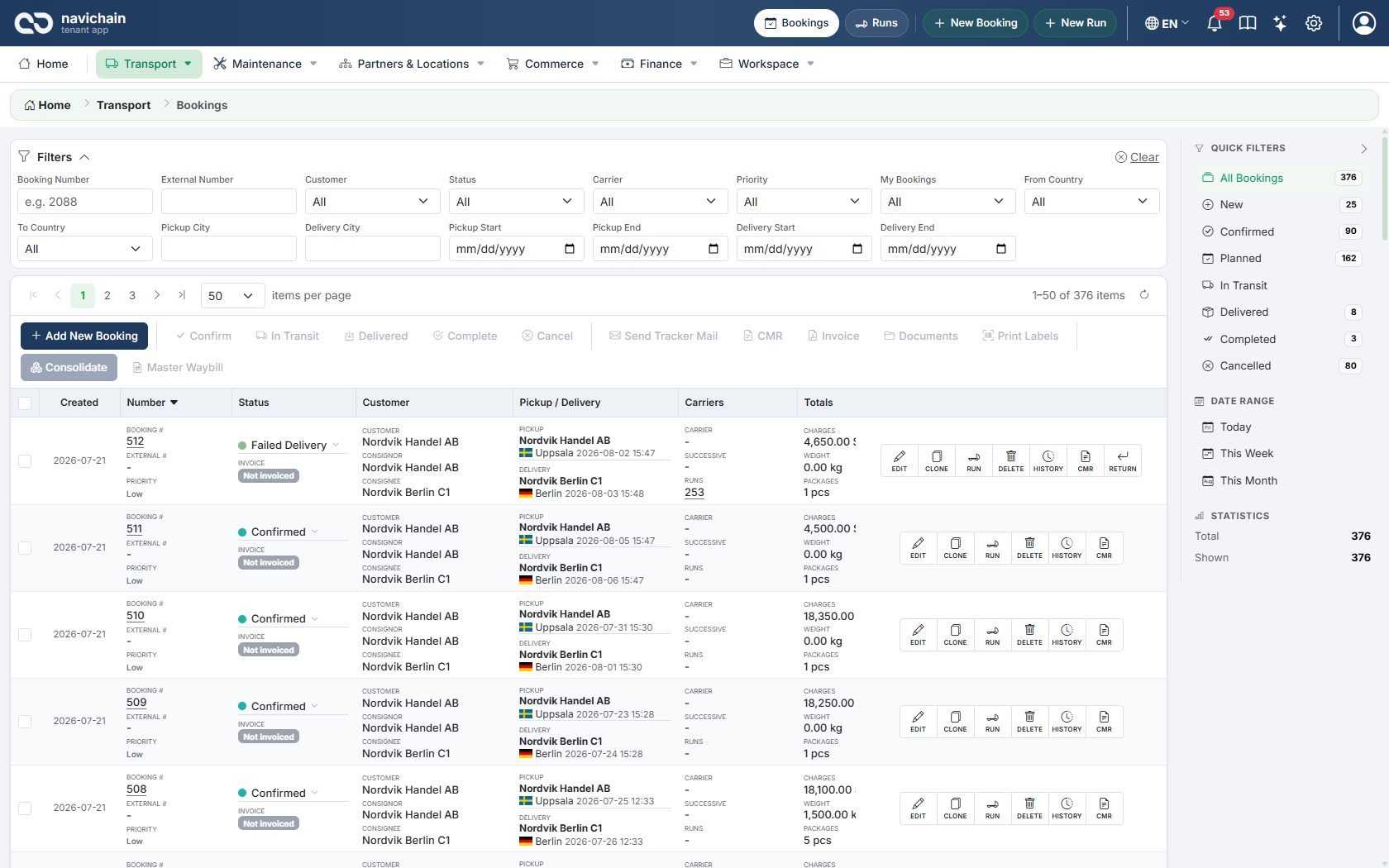Open the Partners & Locations menu

(412, 64)
